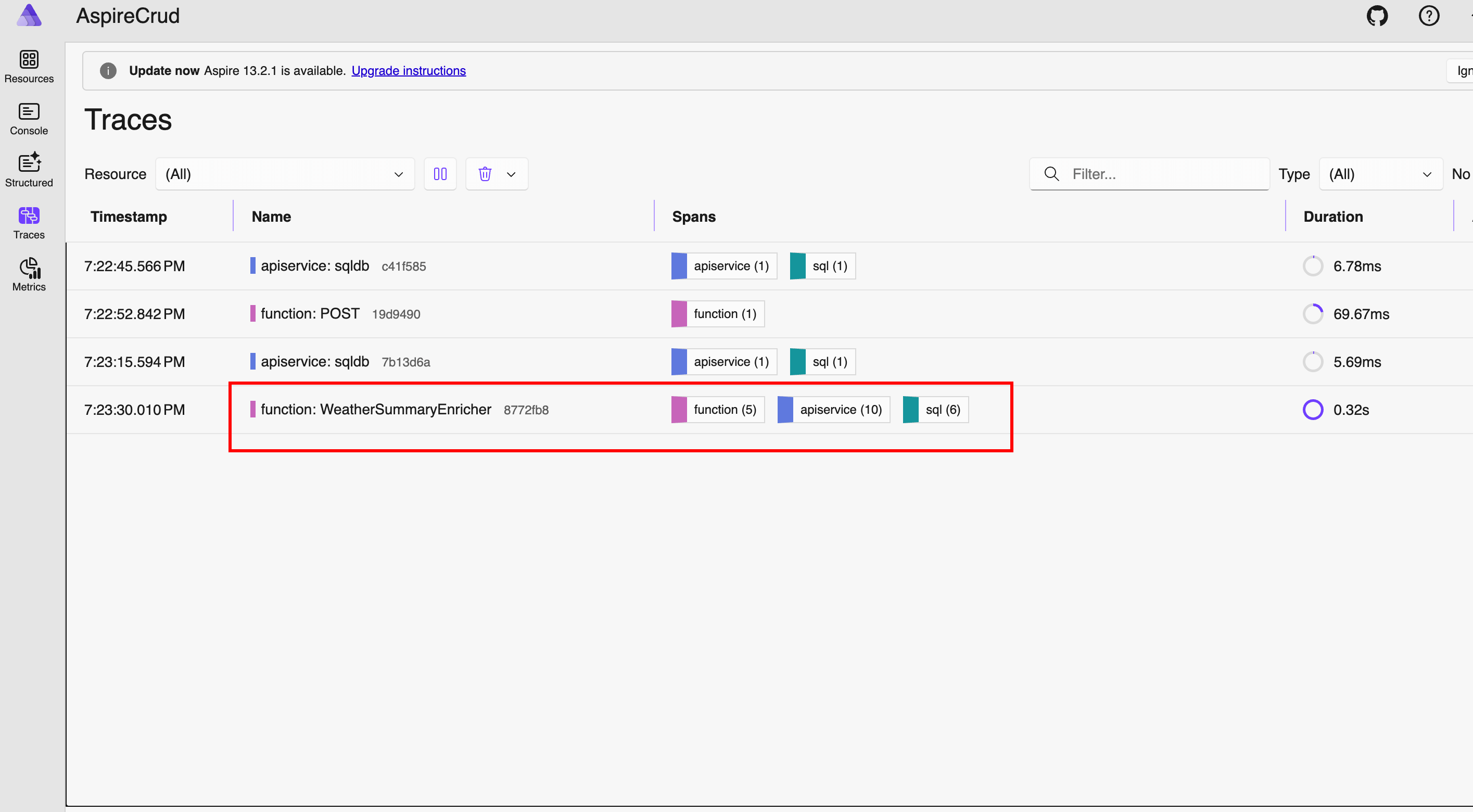Click the Aspire logo icon
The image size is (1473, 812).
pos(29,16)
